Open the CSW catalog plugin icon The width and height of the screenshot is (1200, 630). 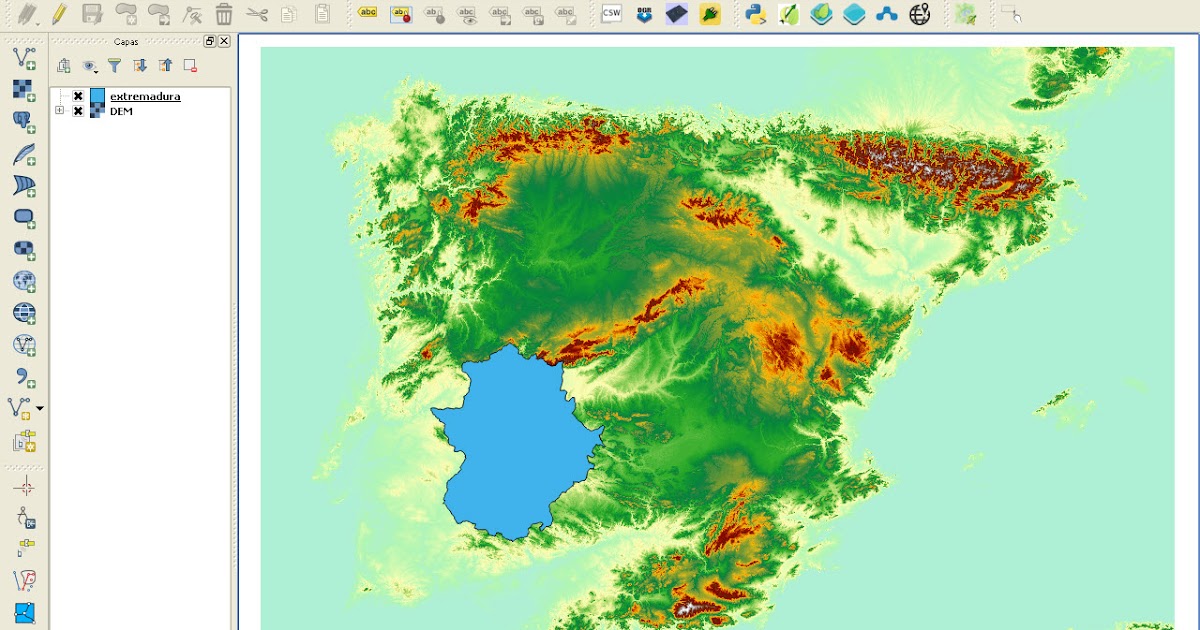[609, 14]
